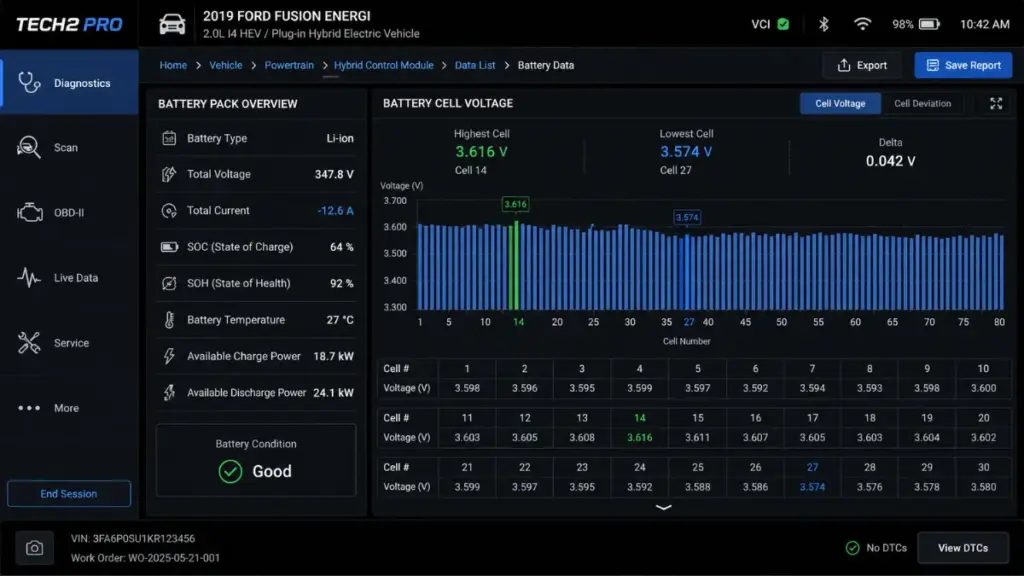
Task: Open the Service tools icon
Action: 29,343
